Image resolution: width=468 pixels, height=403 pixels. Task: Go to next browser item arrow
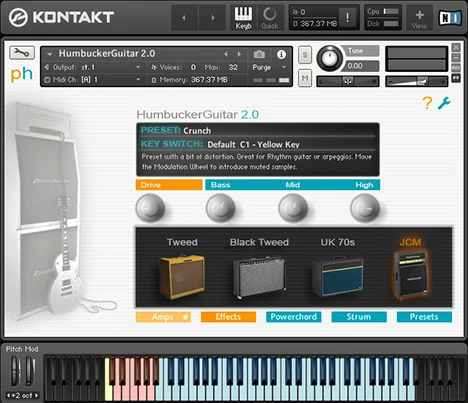click(212, 18)
